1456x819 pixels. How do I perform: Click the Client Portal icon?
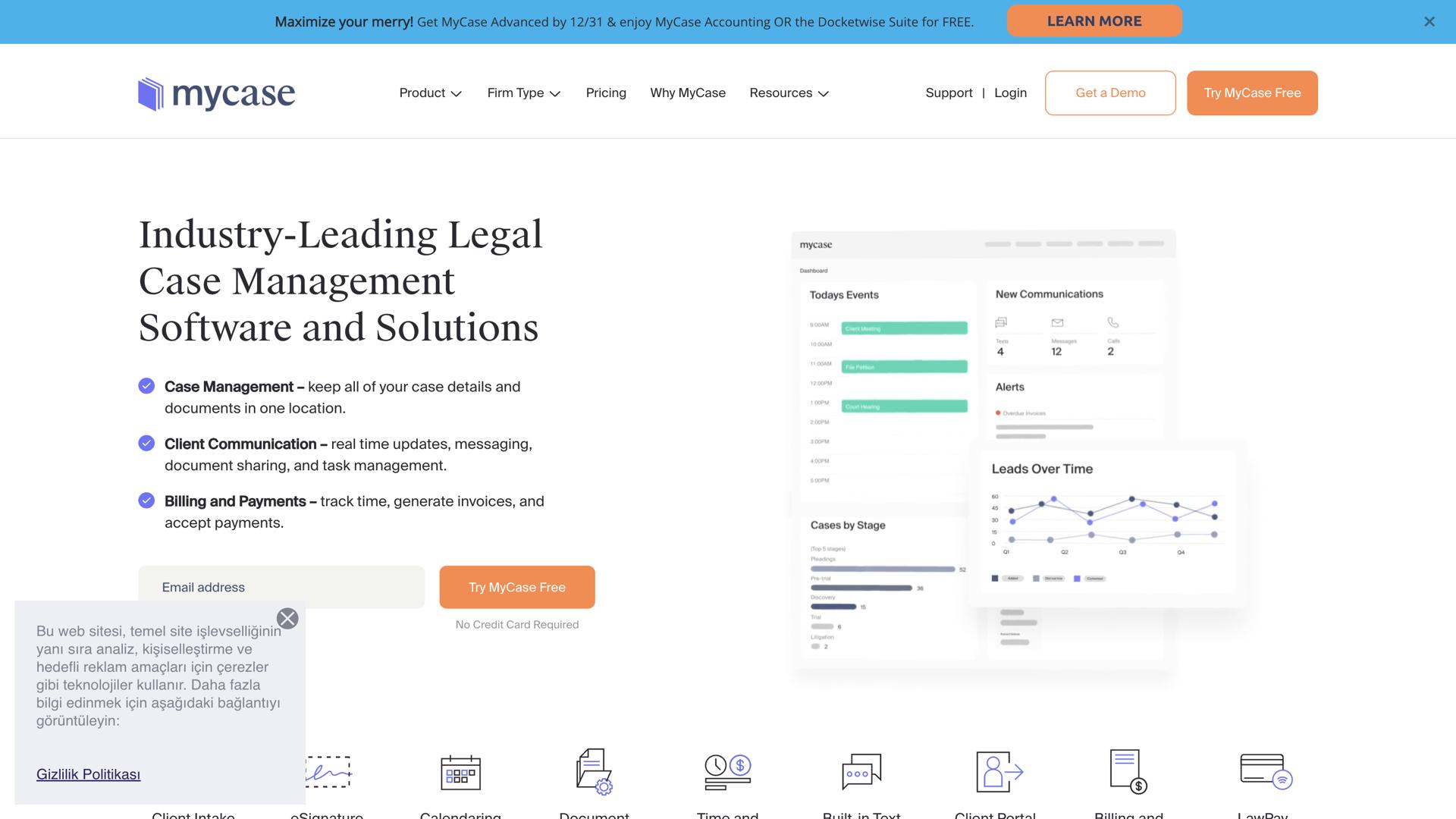click(999, 772)
